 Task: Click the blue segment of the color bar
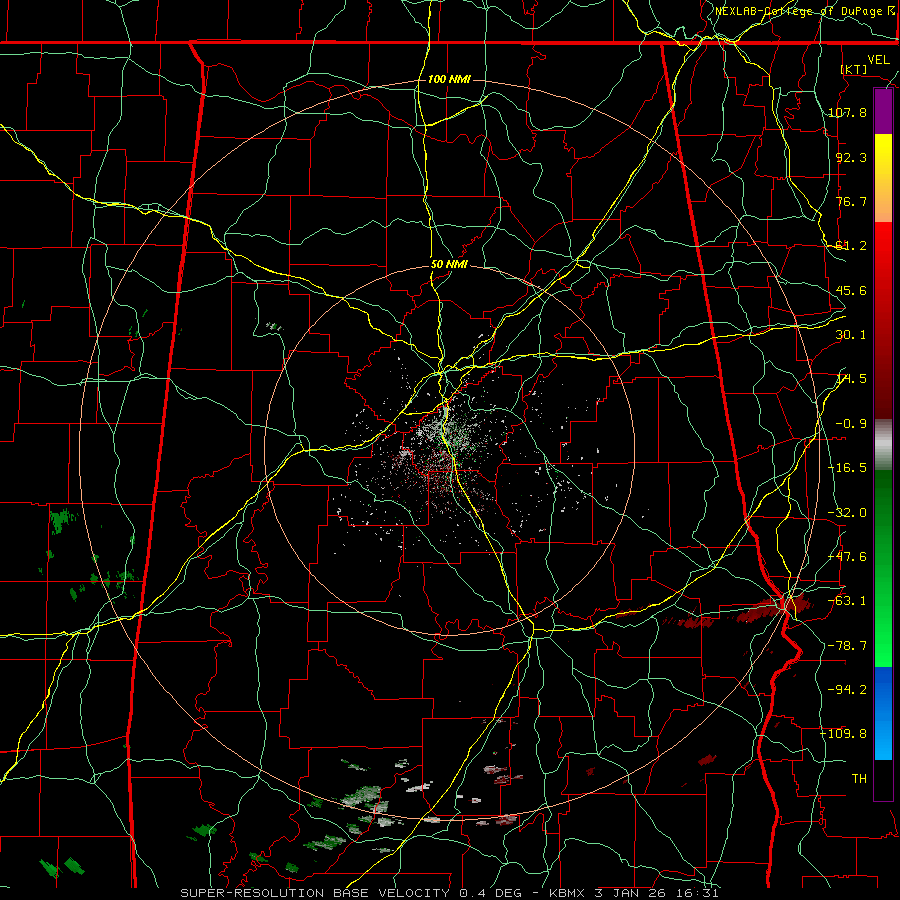883,713
